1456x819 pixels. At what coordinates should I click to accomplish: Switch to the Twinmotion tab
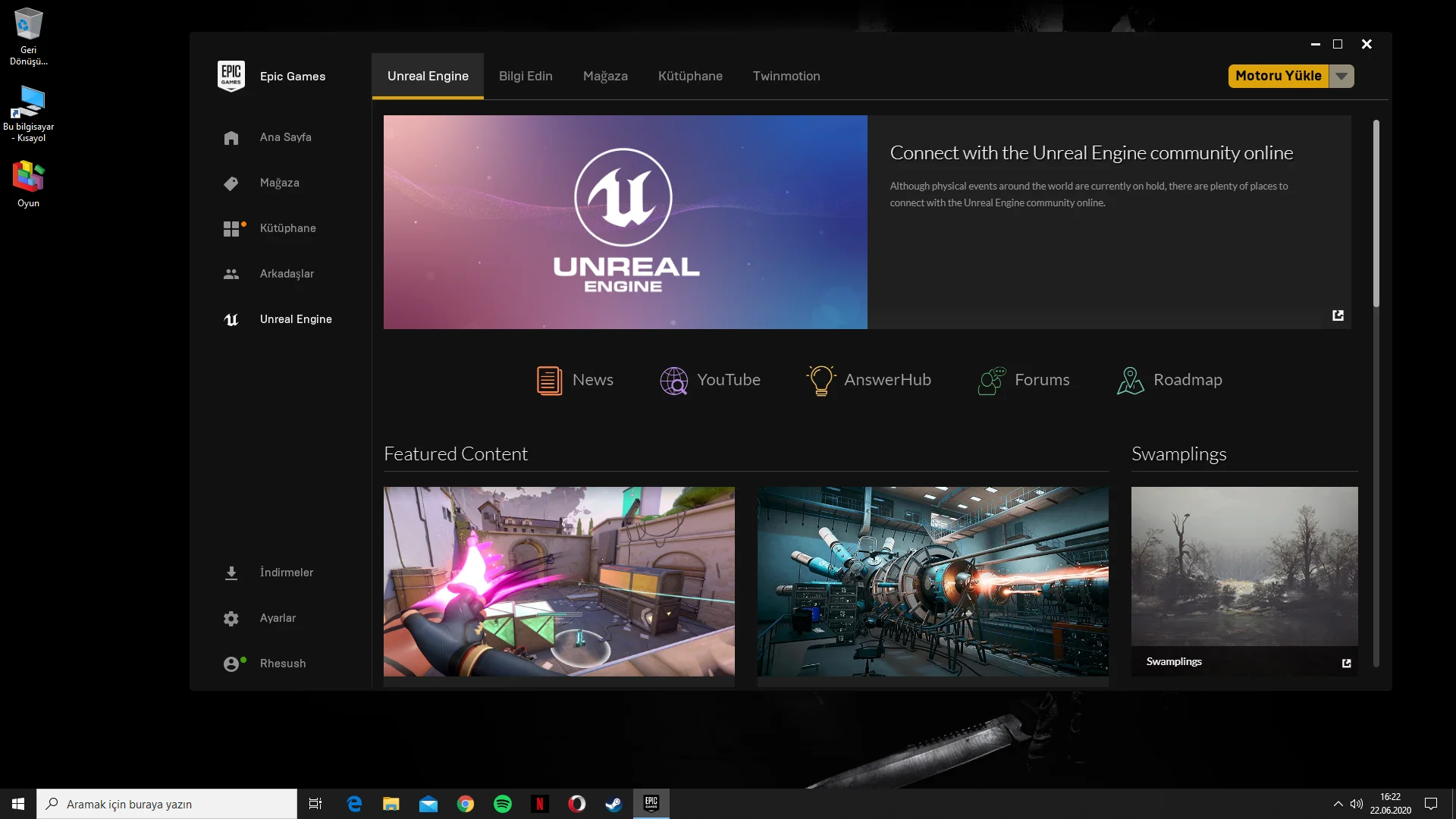(x=786, y=76)
